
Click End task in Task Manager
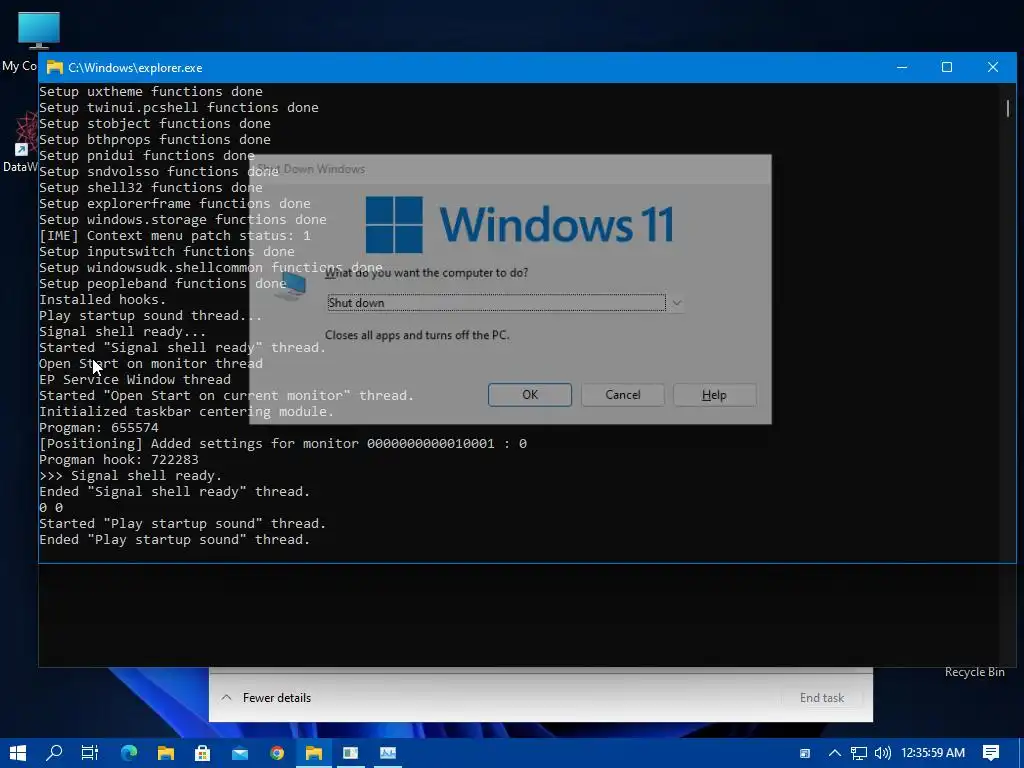822,697
